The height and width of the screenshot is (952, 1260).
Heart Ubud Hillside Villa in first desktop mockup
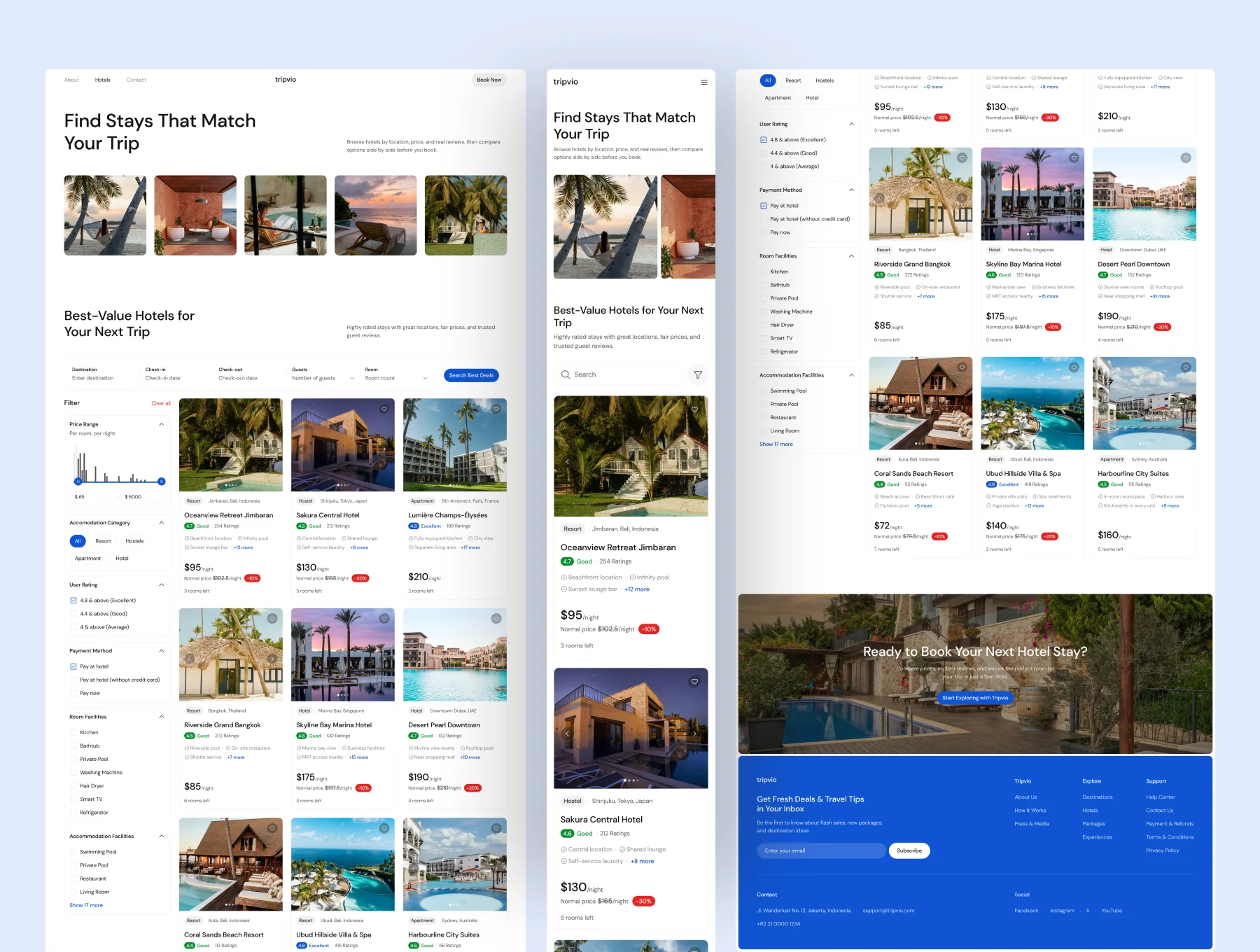point(384,829)
